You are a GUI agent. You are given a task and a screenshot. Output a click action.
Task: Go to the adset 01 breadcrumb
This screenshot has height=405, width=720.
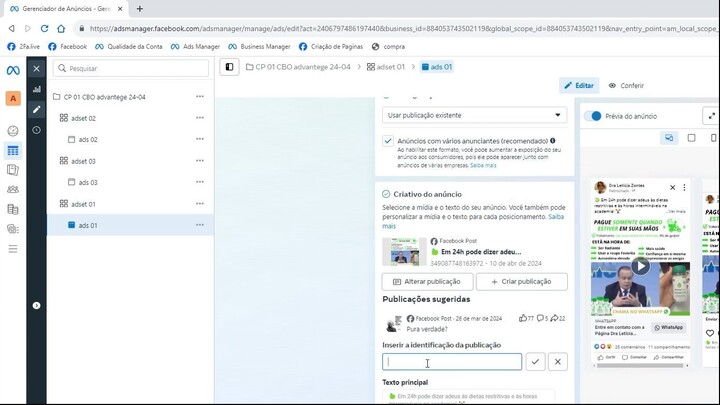[386, 67]
